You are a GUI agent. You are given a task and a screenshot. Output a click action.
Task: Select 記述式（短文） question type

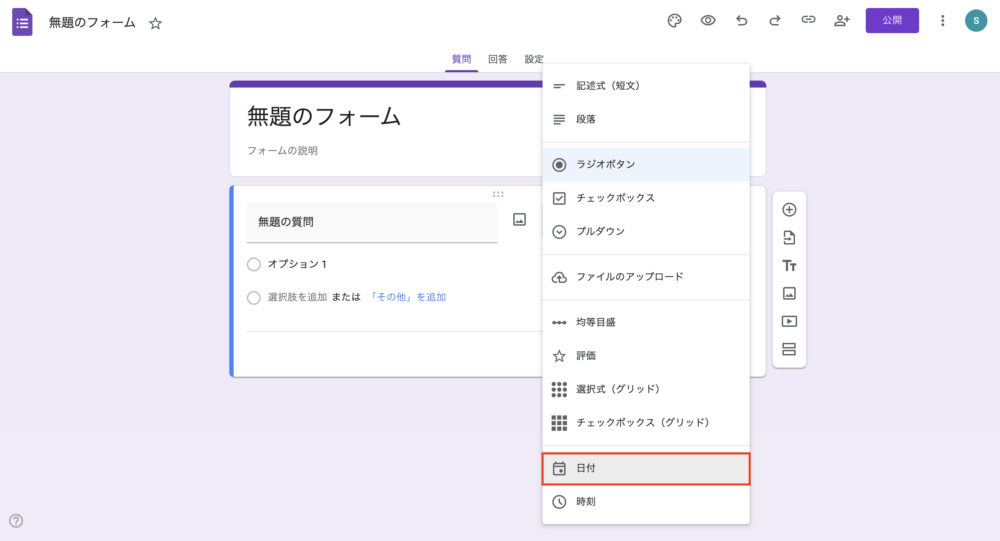click(646, 86)
